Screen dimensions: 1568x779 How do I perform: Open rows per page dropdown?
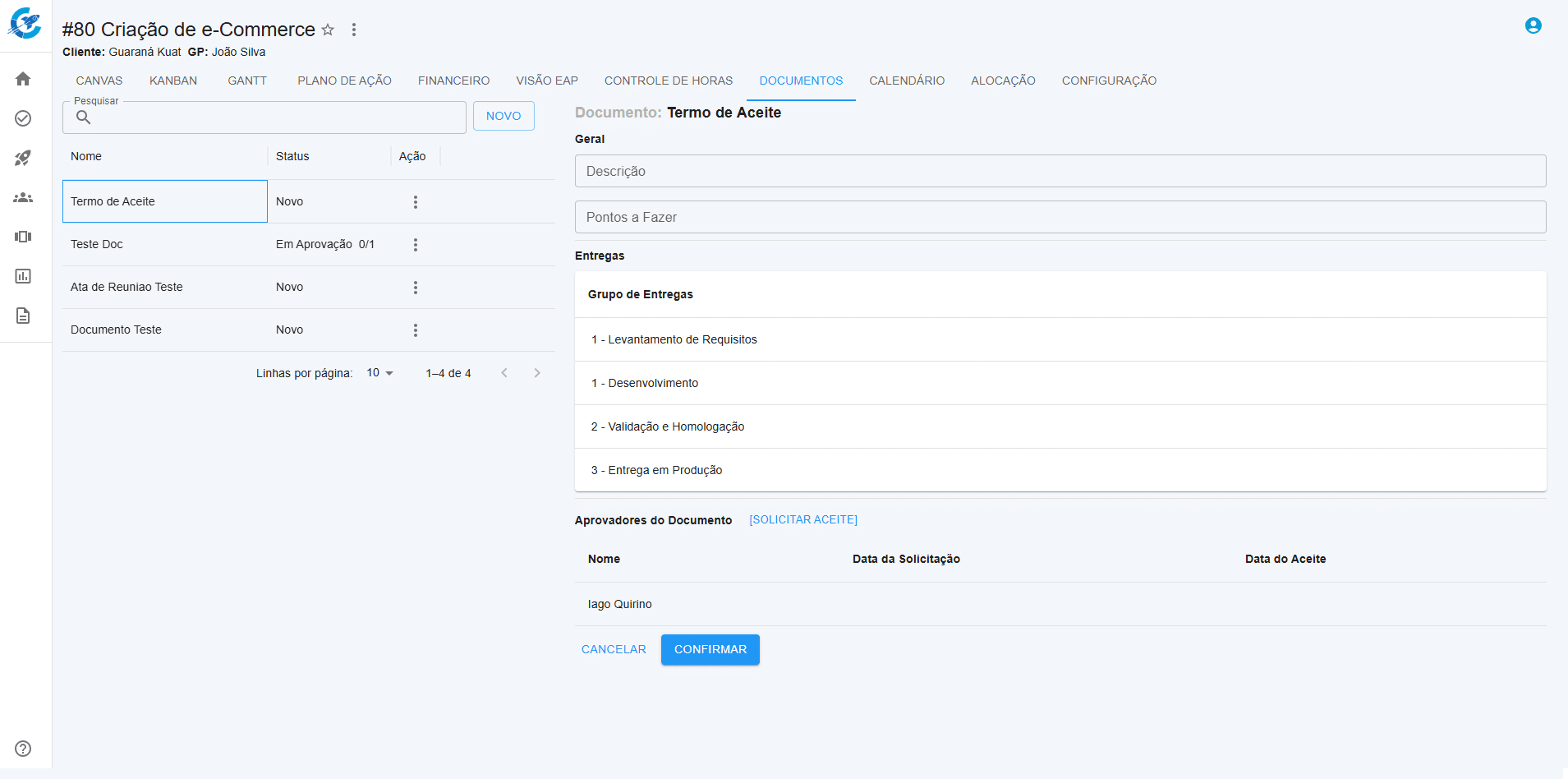coord(380,373)
